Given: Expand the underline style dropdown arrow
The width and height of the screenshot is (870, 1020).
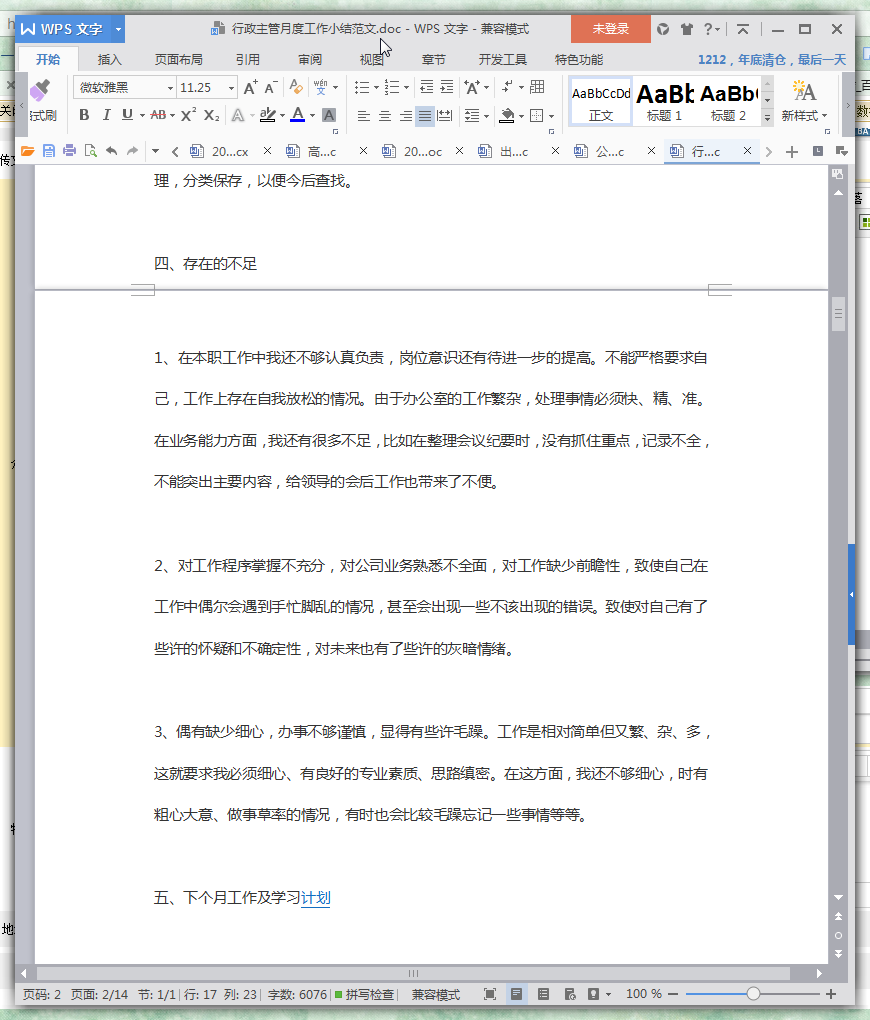Looking at the screenshot, I should tap(142, 116).
